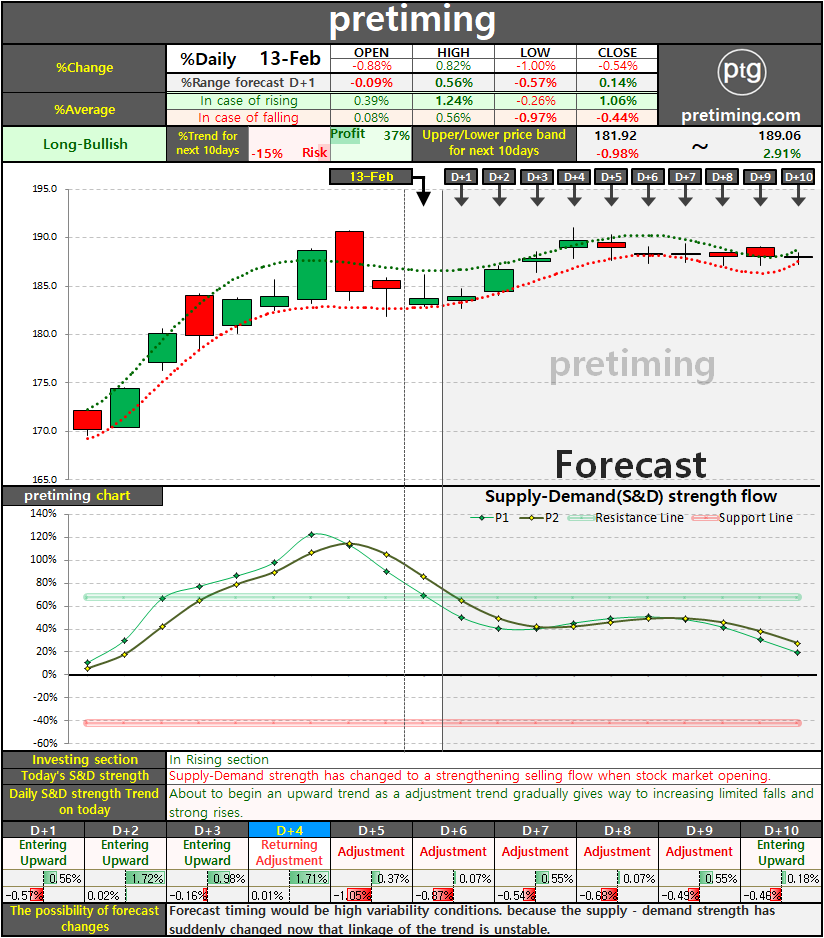Click the -0.87% D+6 downside value
Screen dimensions: 824x938
pos(435,896)
